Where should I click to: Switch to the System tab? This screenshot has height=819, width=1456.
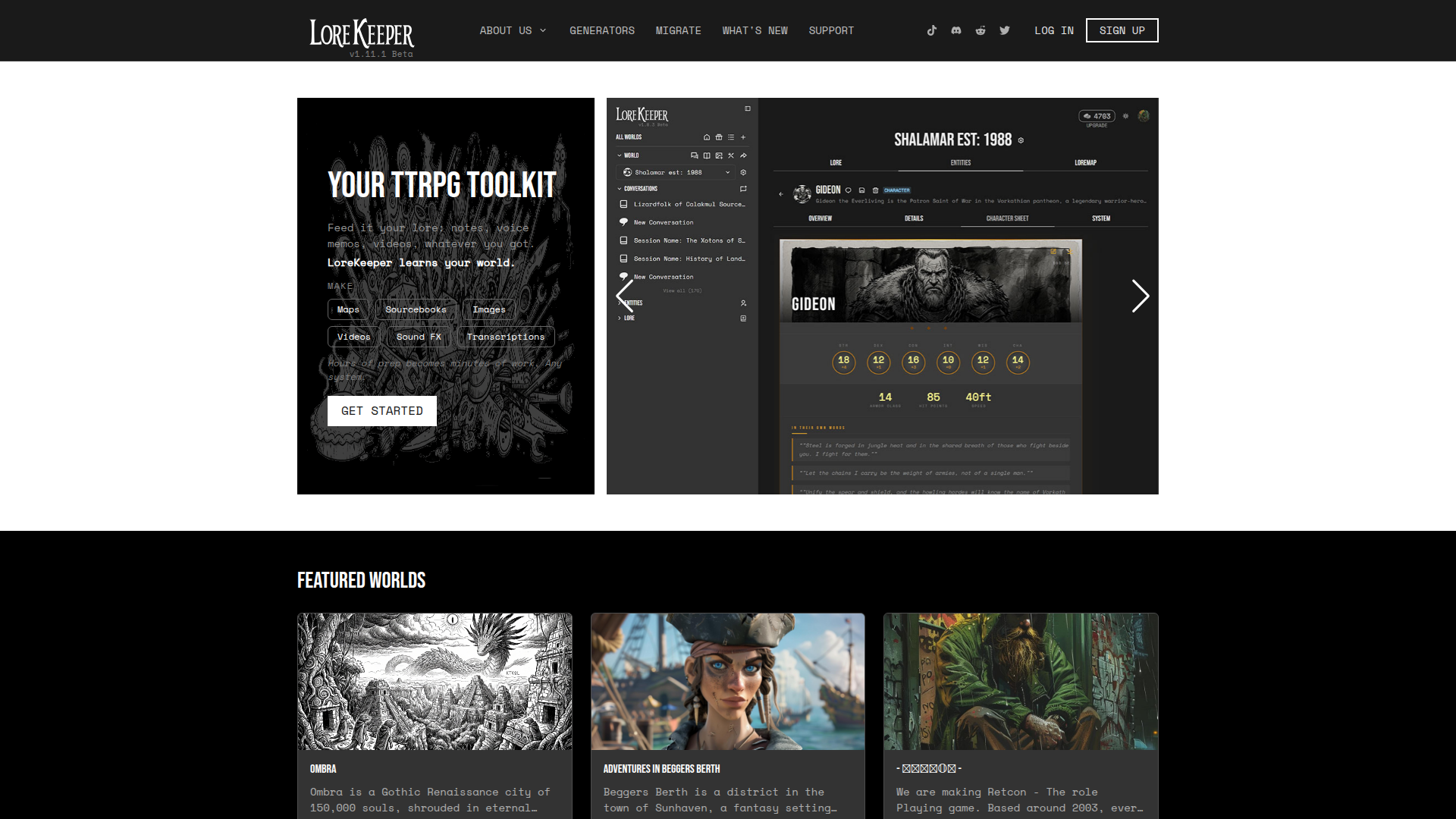[x=1101, y=218]
